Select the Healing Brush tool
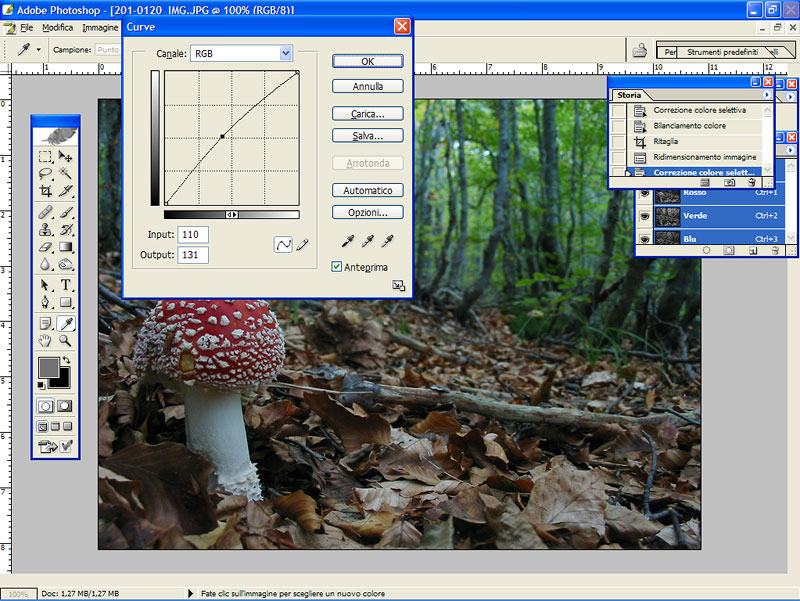This screenshot has width=800, height=601. (45, 212)
